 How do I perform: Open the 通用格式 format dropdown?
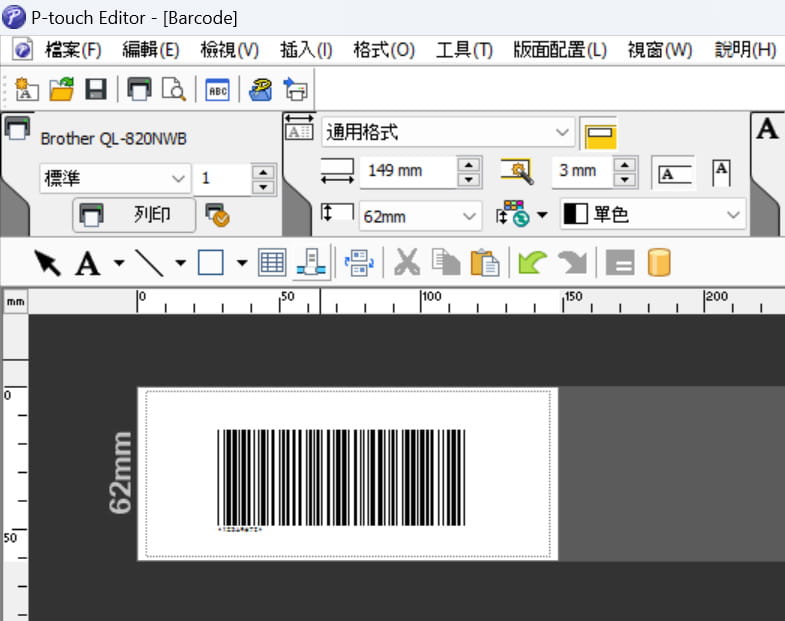click(448, 133)
